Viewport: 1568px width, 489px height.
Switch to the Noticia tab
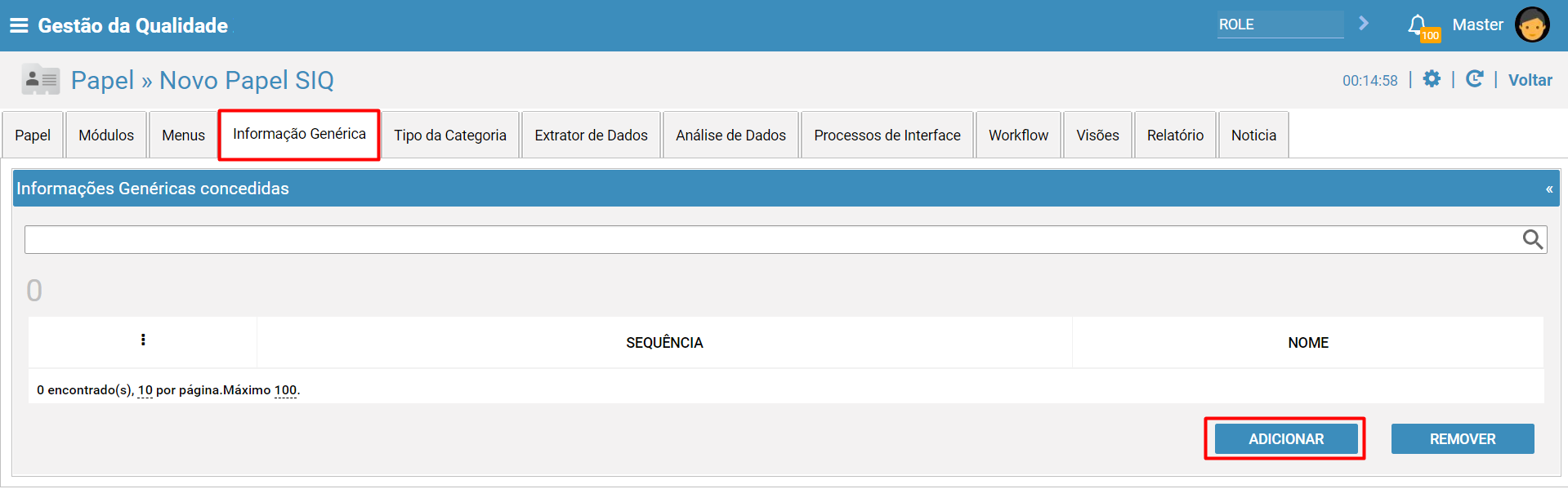[1253, 135]
